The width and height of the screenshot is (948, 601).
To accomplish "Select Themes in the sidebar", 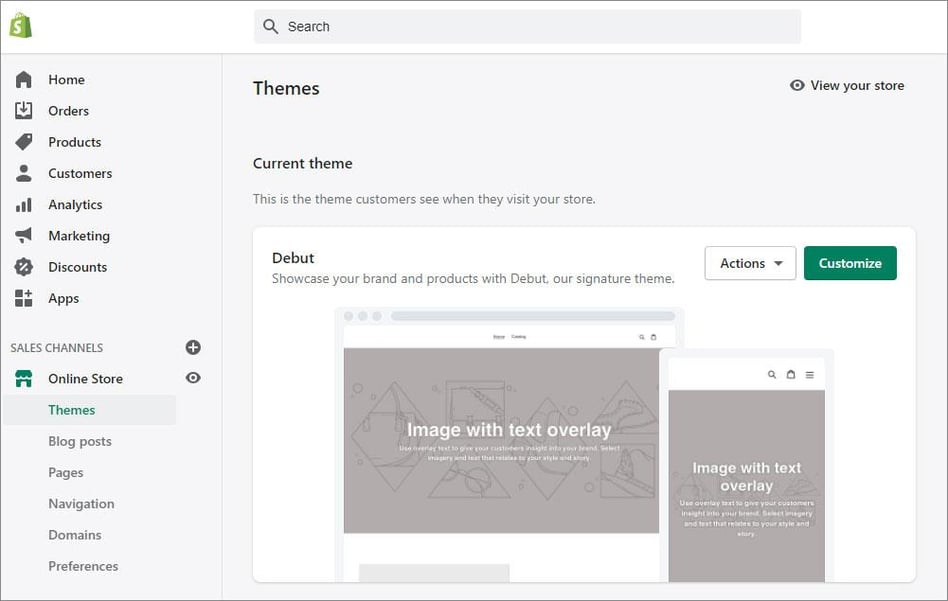I will pyautogui.click(x=71, y=410).
